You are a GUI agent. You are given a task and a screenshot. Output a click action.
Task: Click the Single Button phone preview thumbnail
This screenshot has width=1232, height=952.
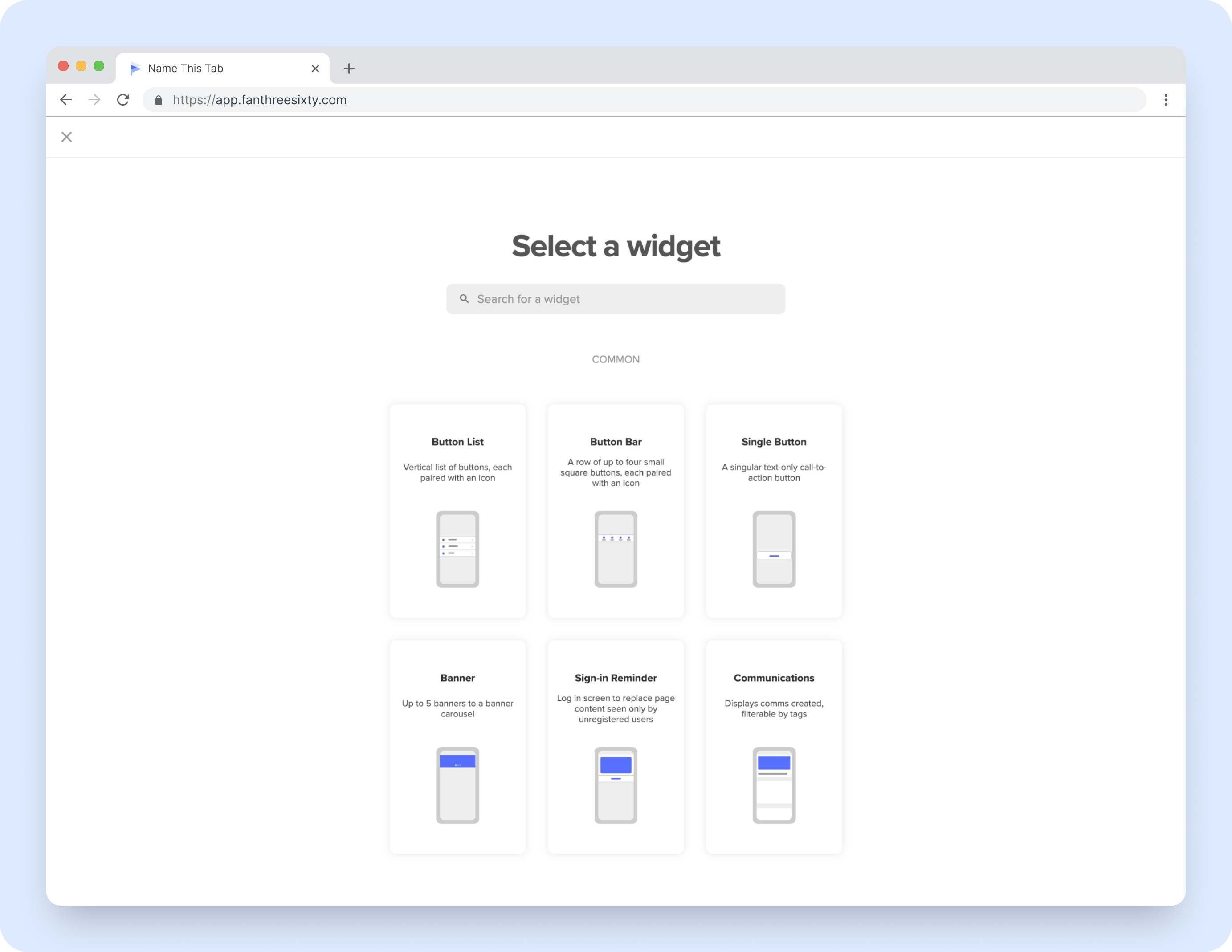[x=774, y=549]
